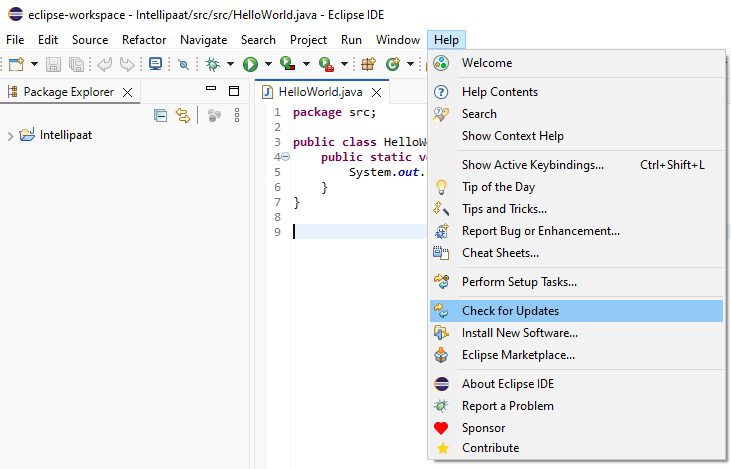Choose Help Contents in Help menu

tap(576, 92)
